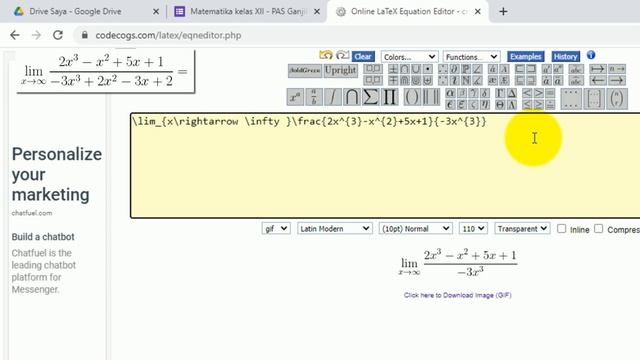
Task: Insert Greek letter delta (lowercase)
Action: pos(484,93)
